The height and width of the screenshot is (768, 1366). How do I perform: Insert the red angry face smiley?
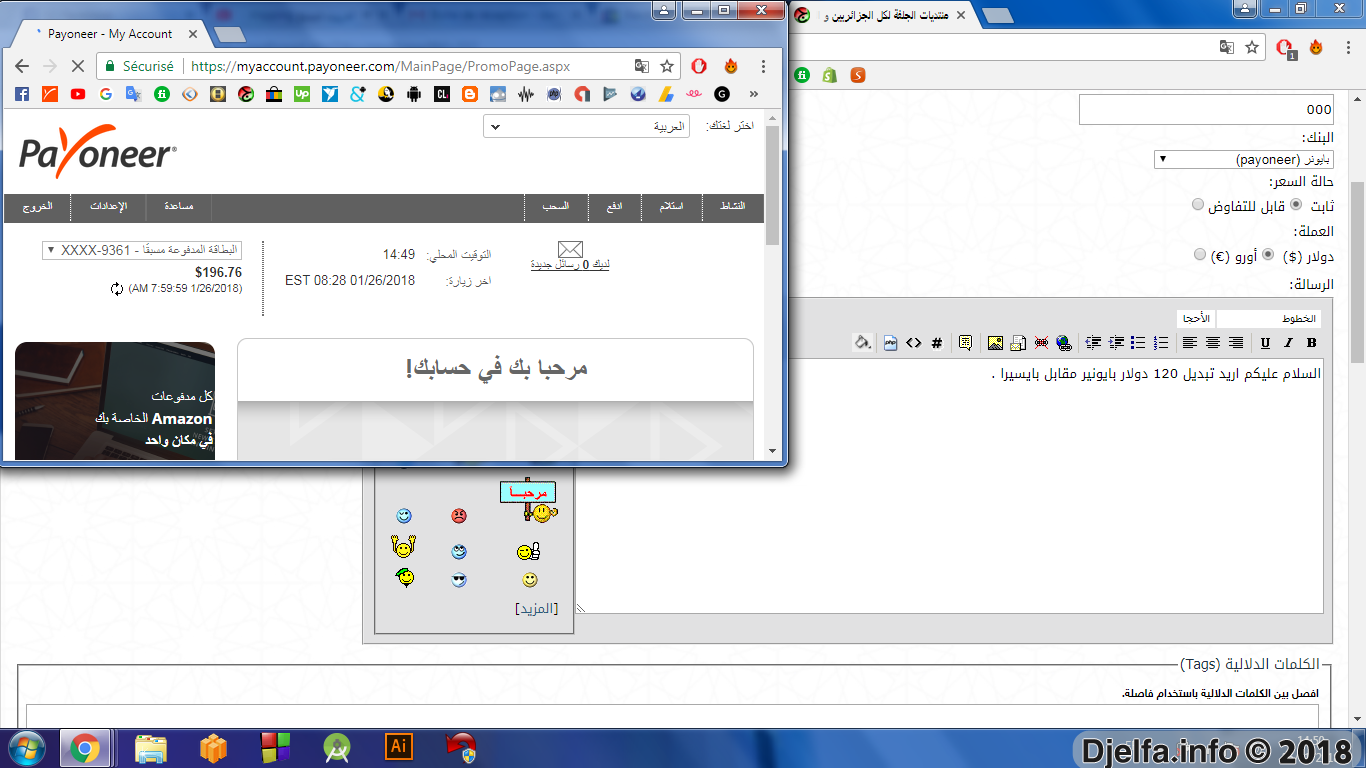click(x=458, y=516)
